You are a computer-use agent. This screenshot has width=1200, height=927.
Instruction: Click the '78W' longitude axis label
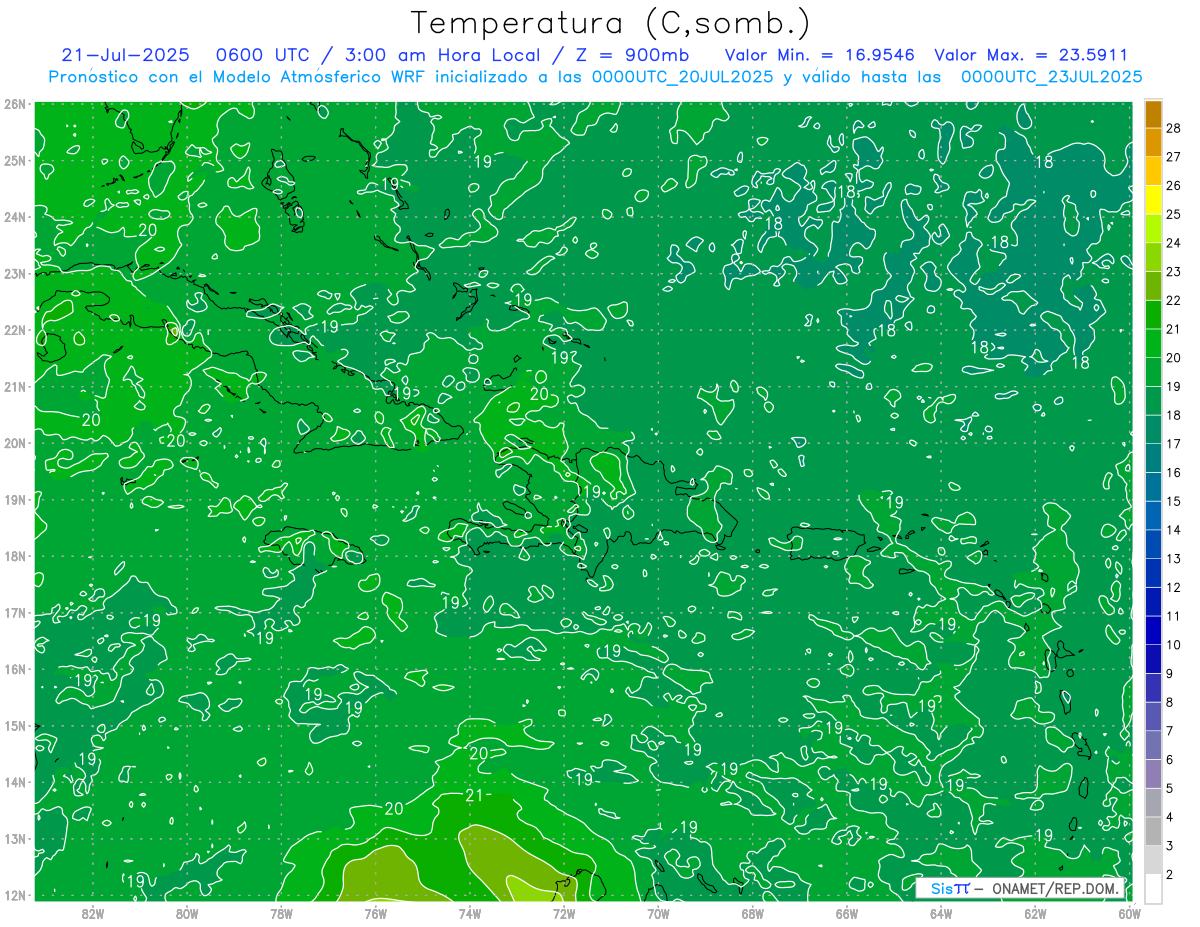click(281, 913)
